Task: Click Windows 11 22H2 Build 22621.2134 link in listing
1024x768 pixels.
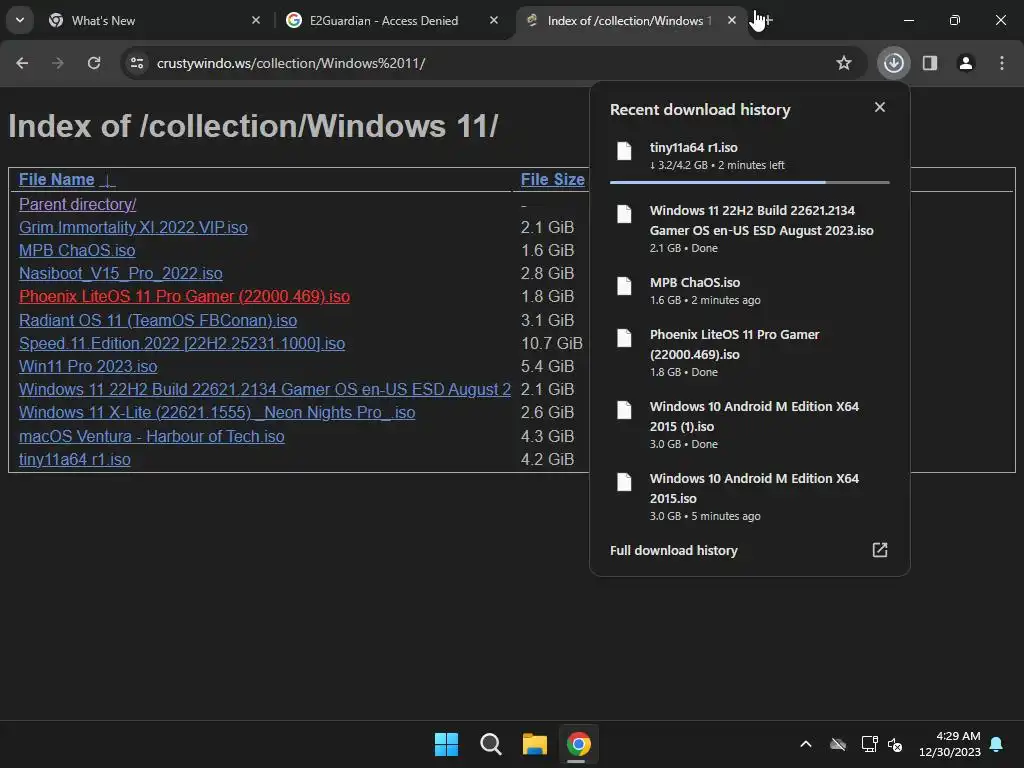Action: 264,389
